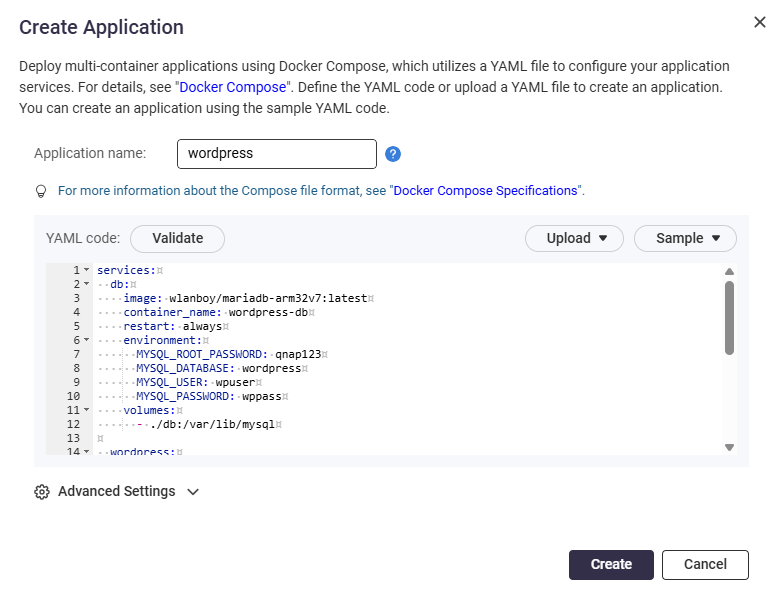Collapse the environment block at line 6
Viewport: 779px width, 590px height.
(x=86, y=340)
